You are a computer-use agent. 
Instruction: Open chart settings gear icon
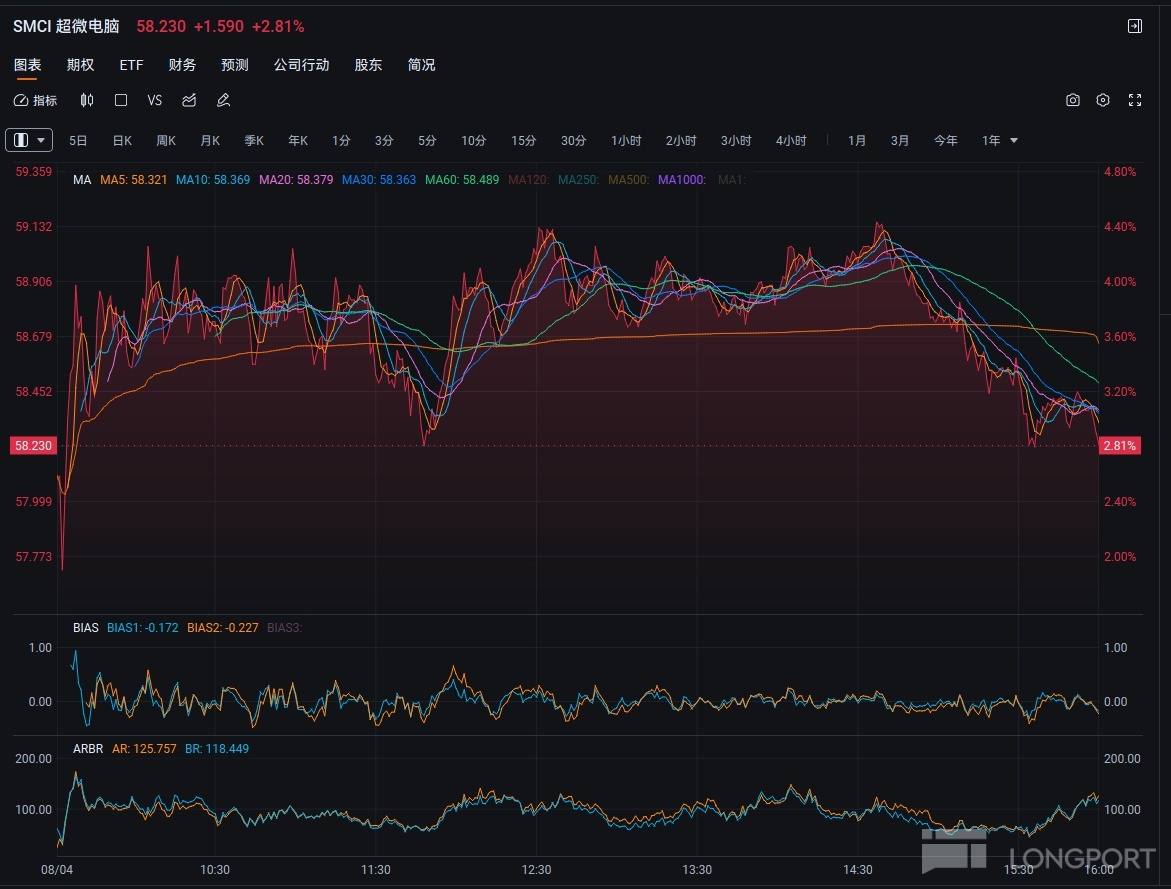tap(1103, 100)
